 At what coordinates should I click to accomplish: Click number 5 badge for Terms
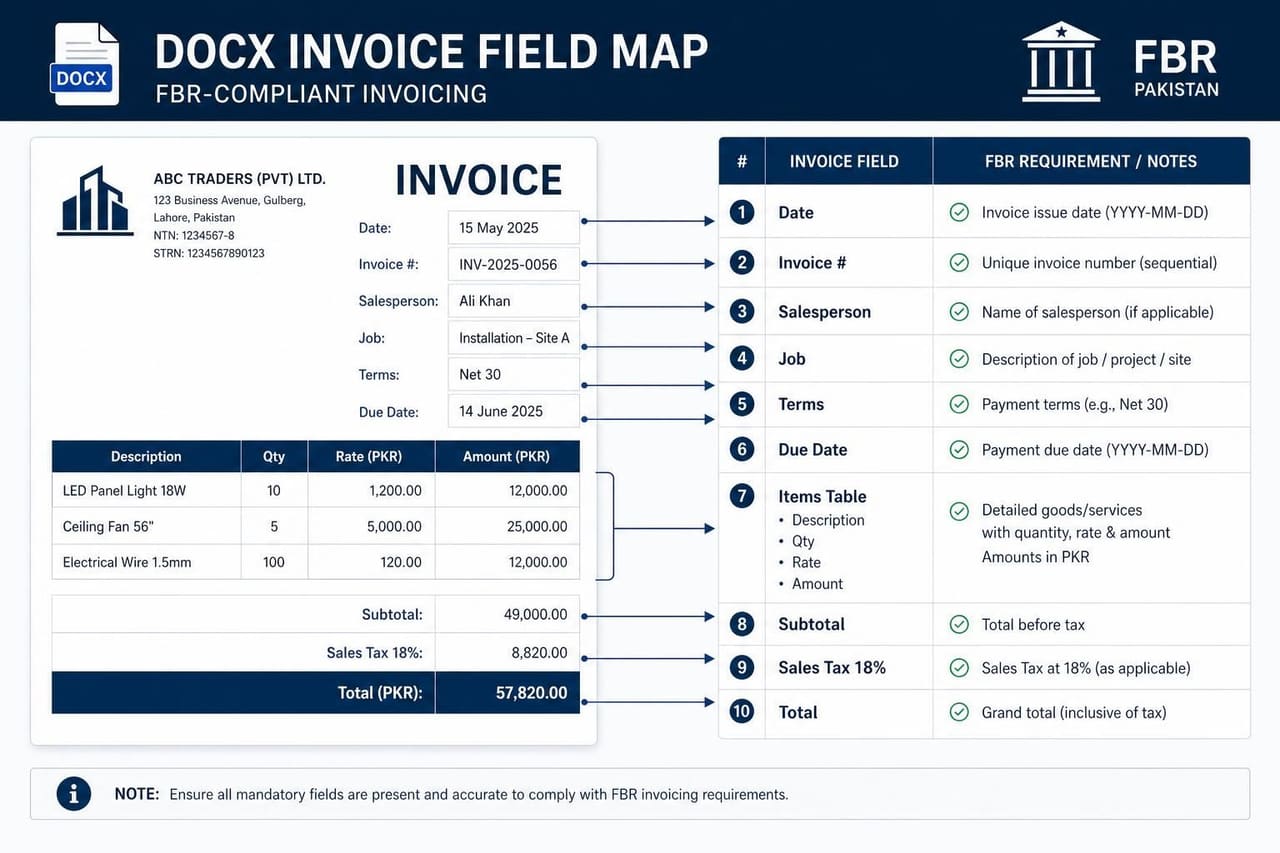coord(742,404)
